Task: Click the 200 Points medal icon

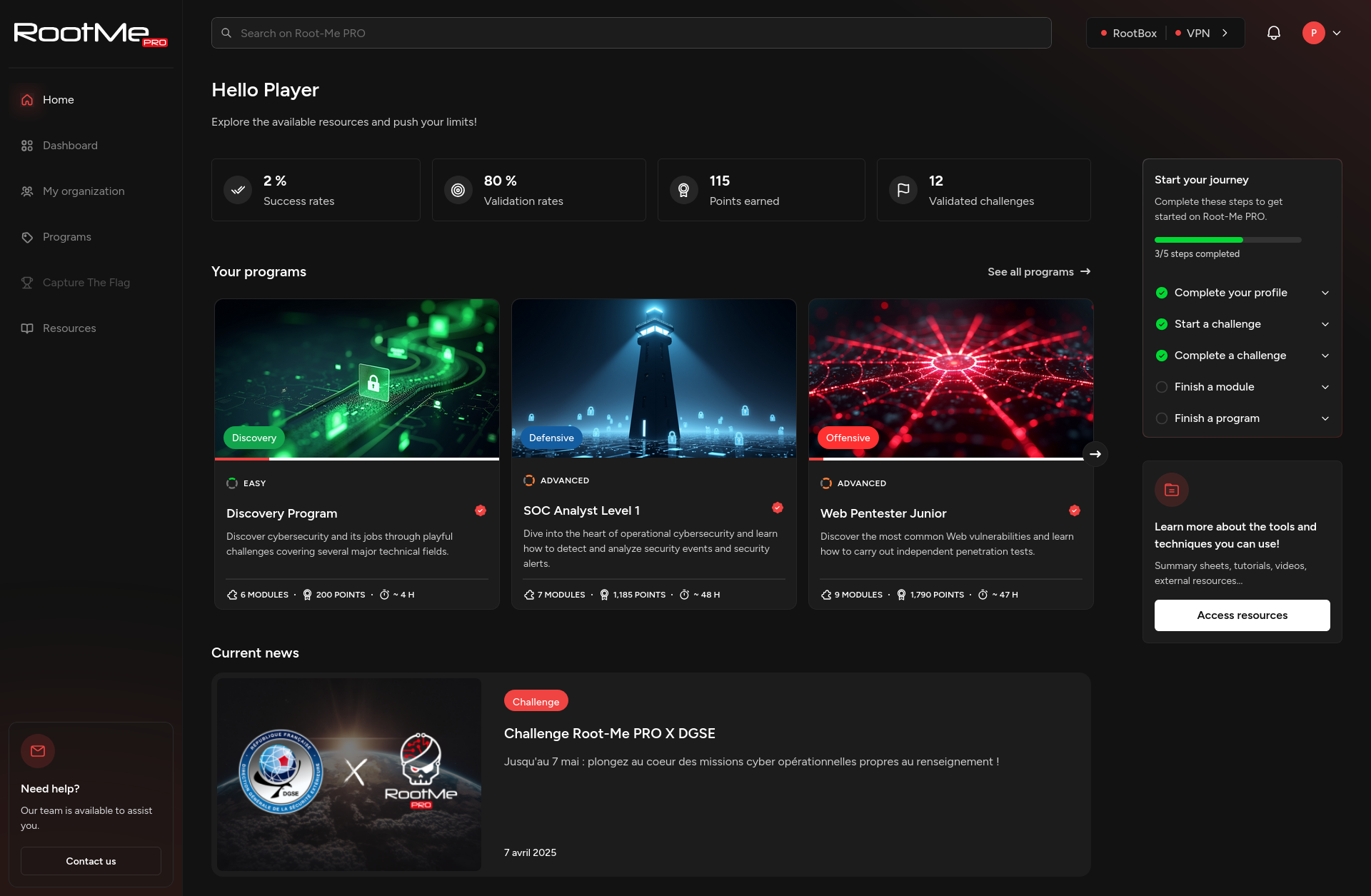Action: pyautogui.click(x=307, y=595)
